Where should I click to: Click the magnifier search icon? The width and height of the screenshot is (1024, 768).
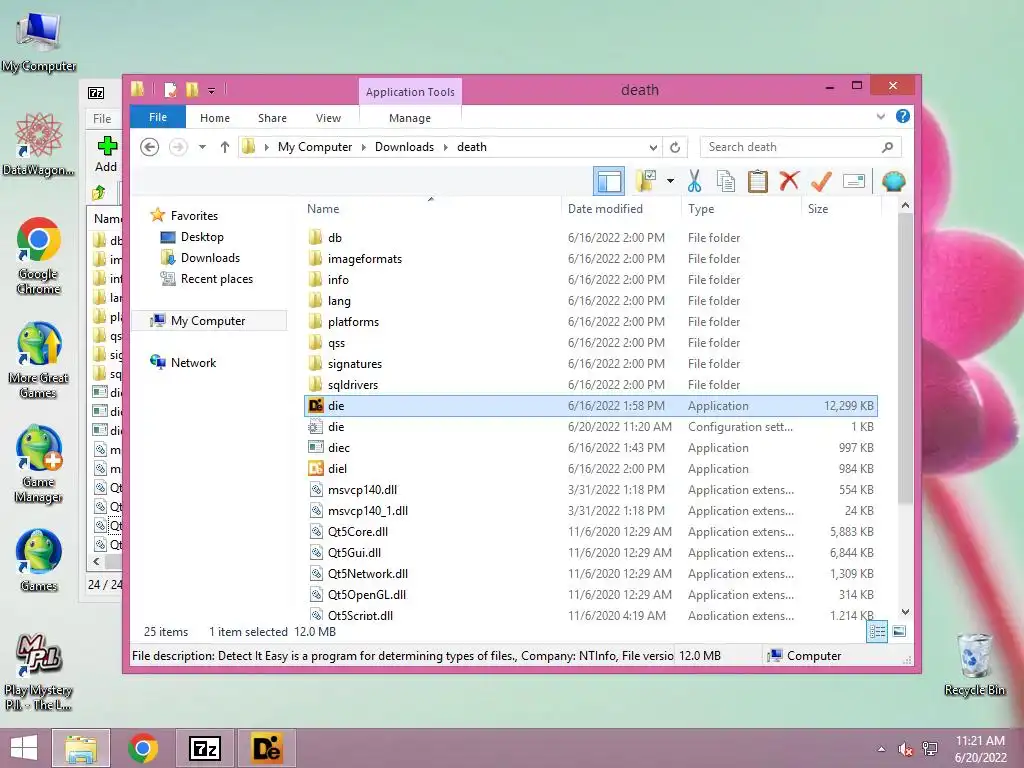click(x=887, y=147)
